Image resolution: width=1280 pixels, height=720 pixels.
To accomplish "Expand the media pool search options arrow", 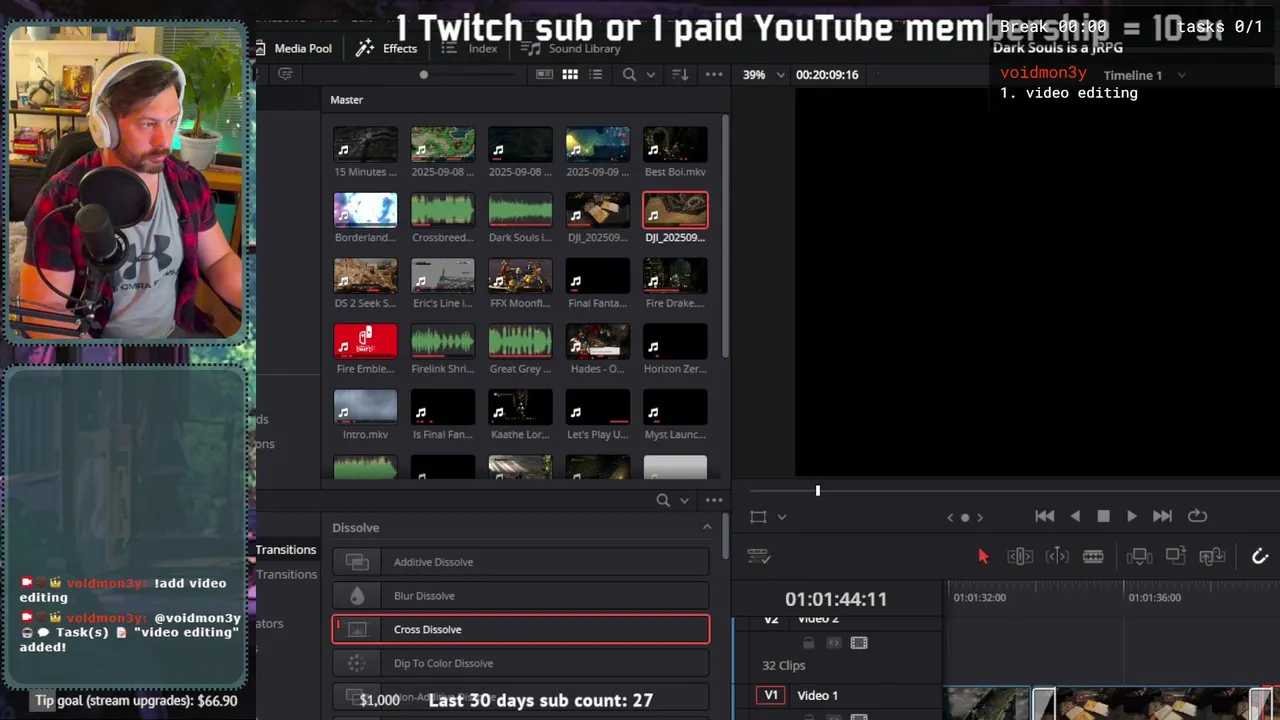I will pos(651,75).
